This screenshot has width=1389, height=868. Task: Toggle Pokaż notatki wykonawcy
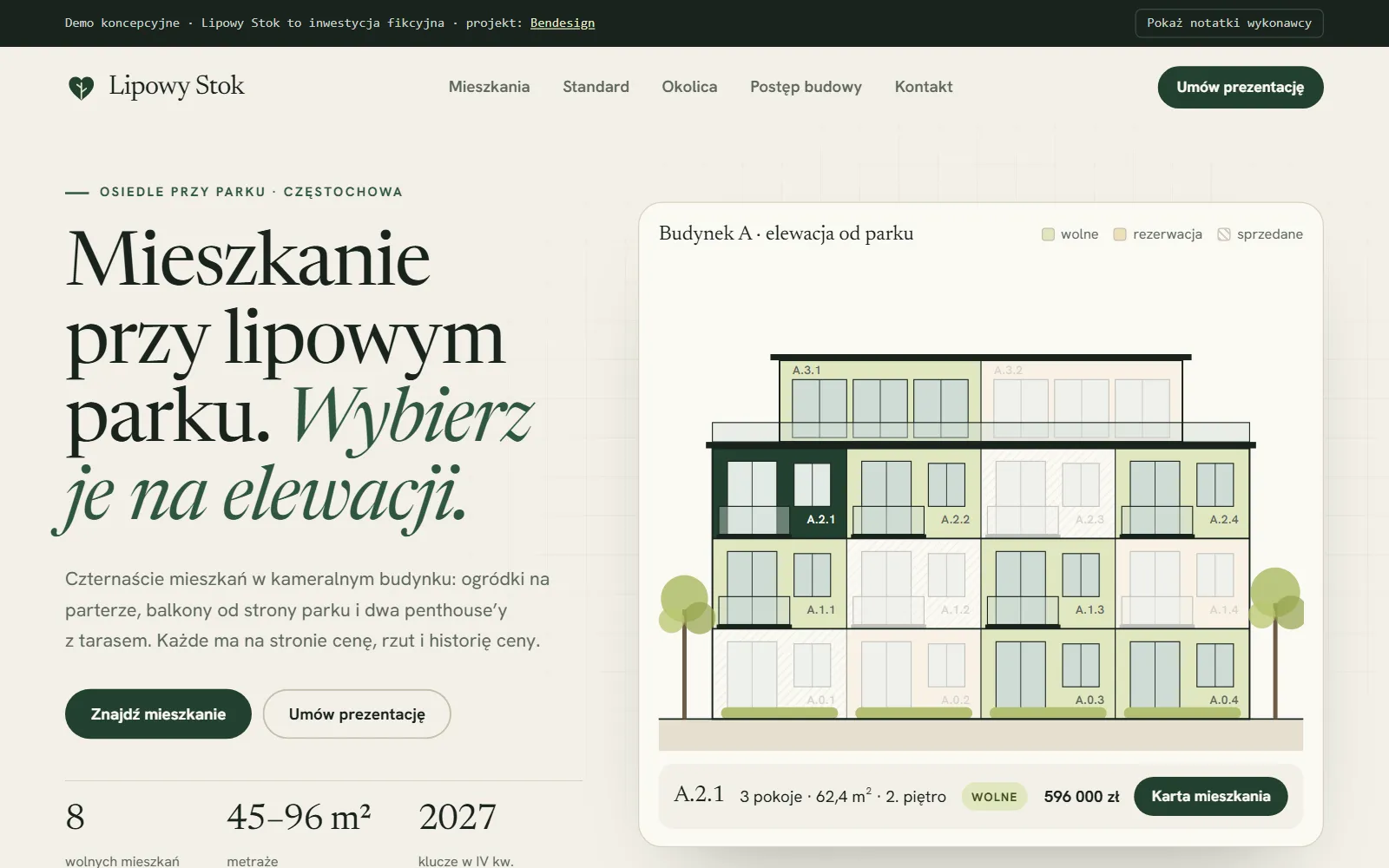point(1229,23)
